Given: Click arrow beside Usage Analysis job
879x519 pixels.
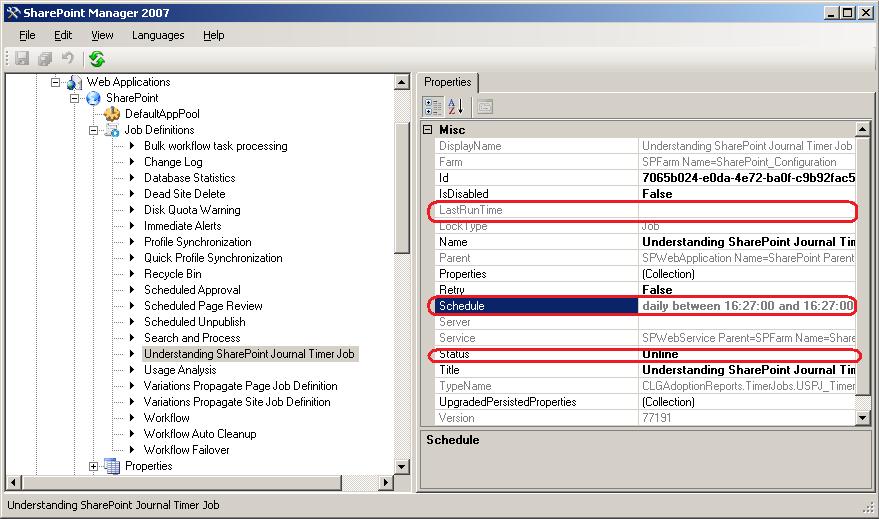Looking at the screenshot, I should point(132,369).
